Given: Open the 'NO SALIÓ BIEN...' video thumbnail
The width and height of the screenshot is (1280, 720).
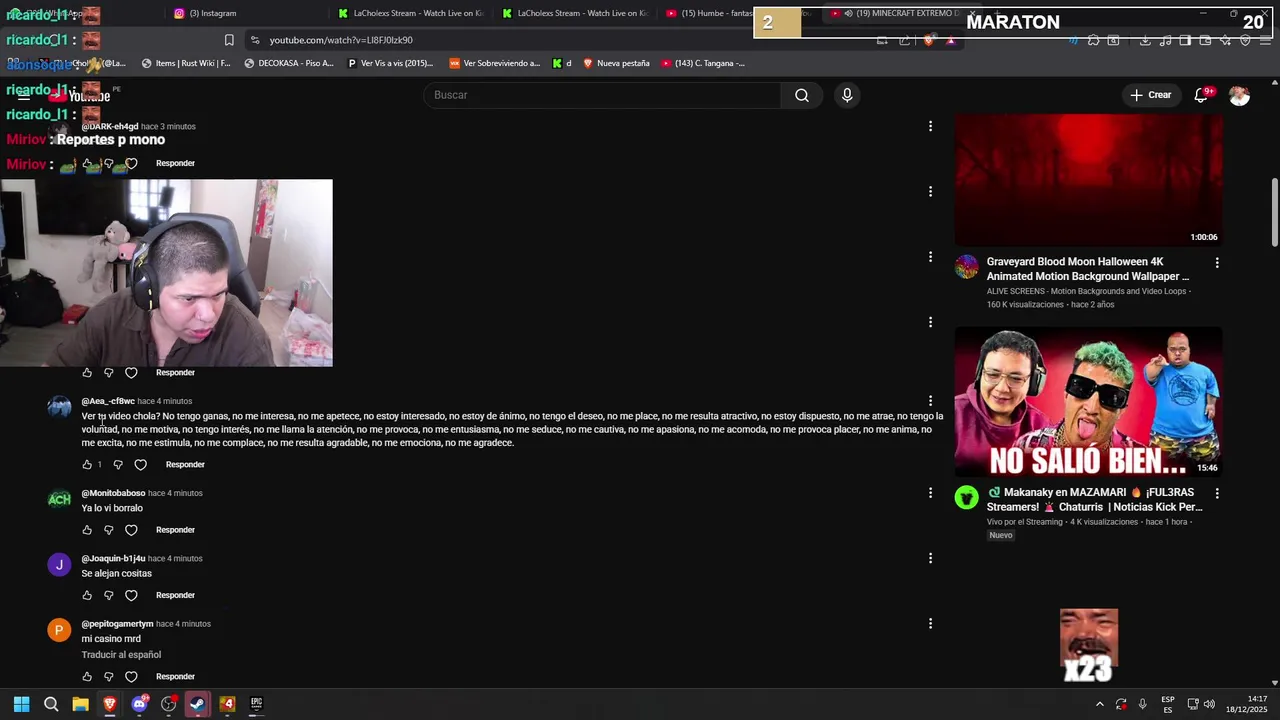Looking at the screenshot, I should coord(1088,402).
